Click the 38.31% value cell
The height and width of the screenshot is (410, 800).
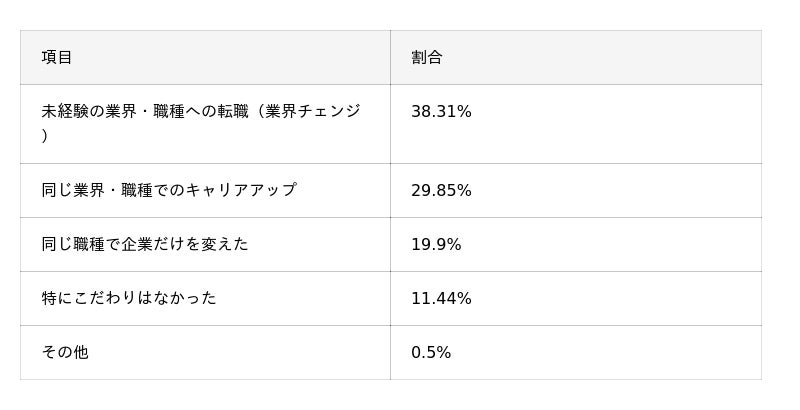coord(441,112)
